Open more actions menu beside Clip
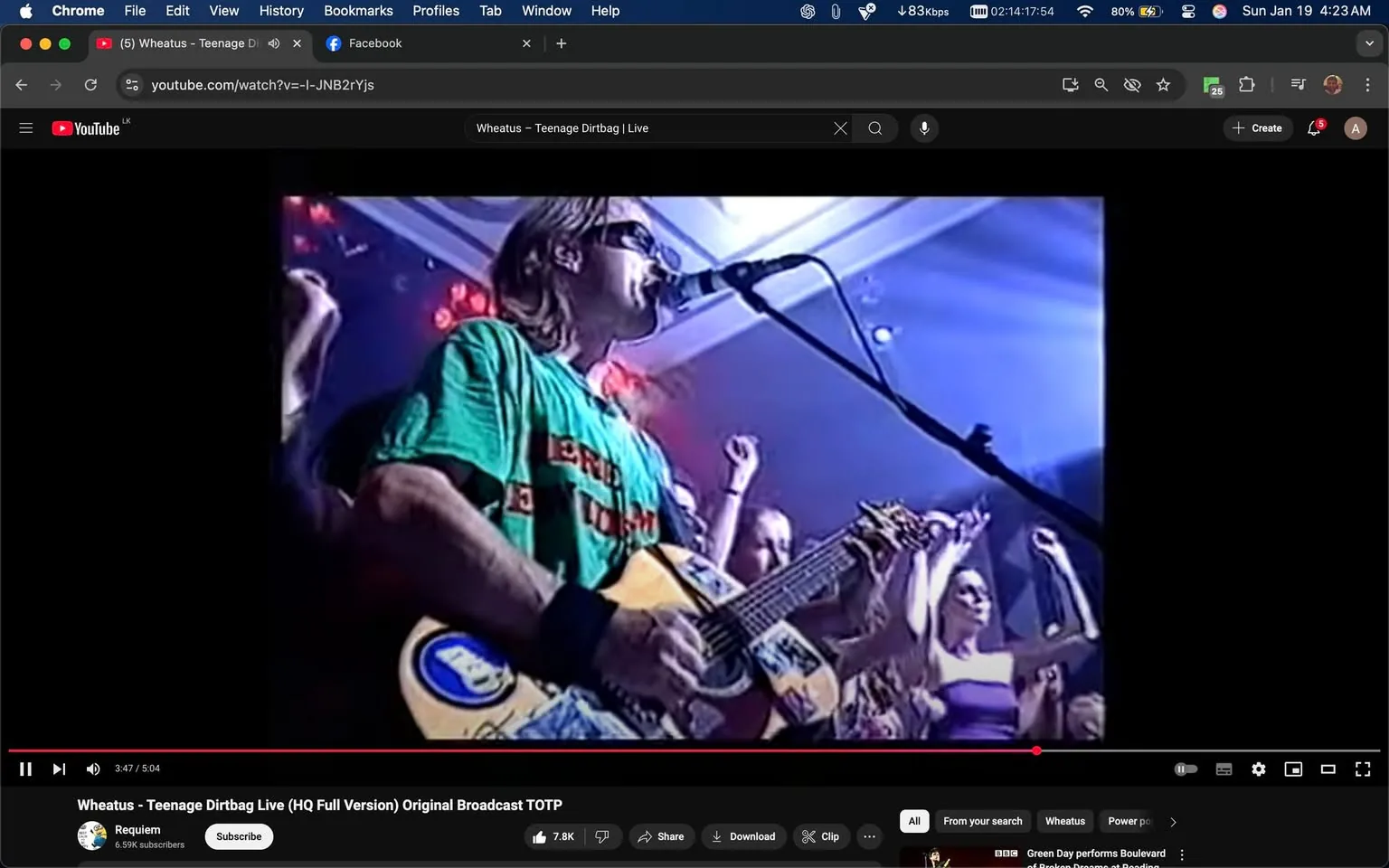The image size is (1389, 868). pyautogui.click(x=869, y=836)
